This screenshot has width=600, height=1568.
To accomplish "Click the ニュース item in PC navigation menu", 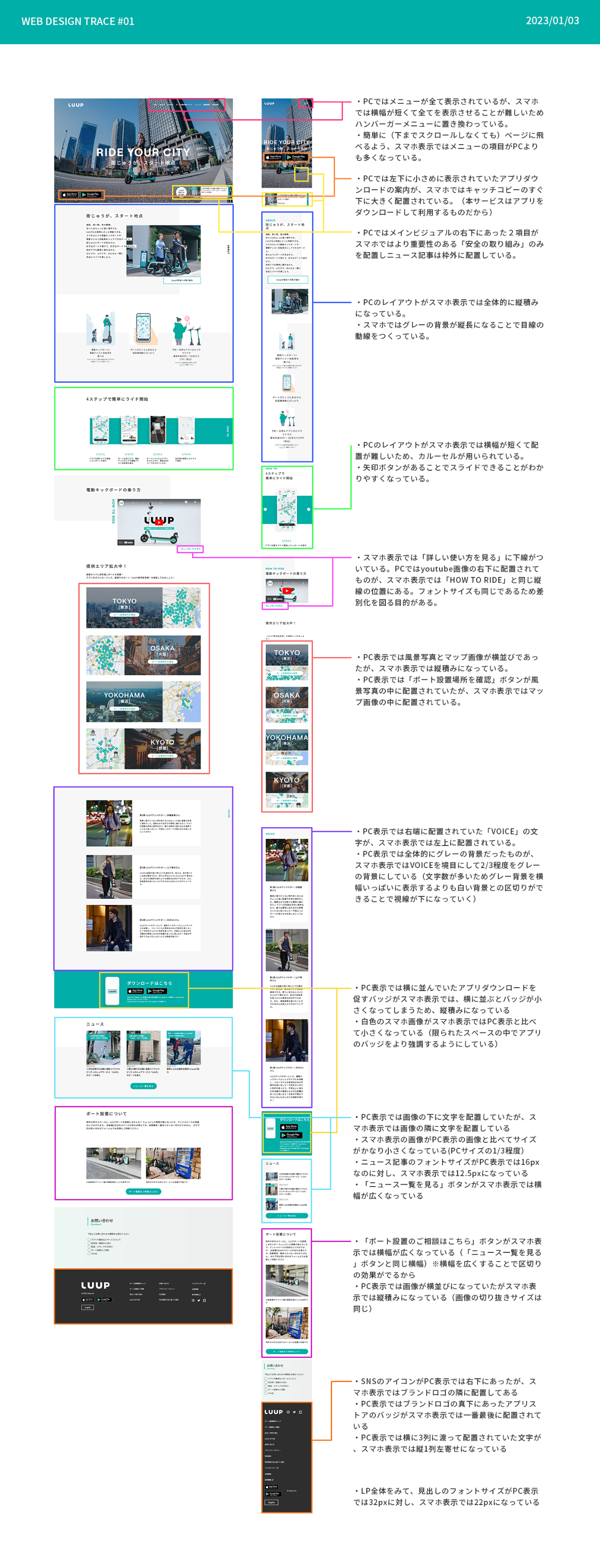I will (198, 105).
